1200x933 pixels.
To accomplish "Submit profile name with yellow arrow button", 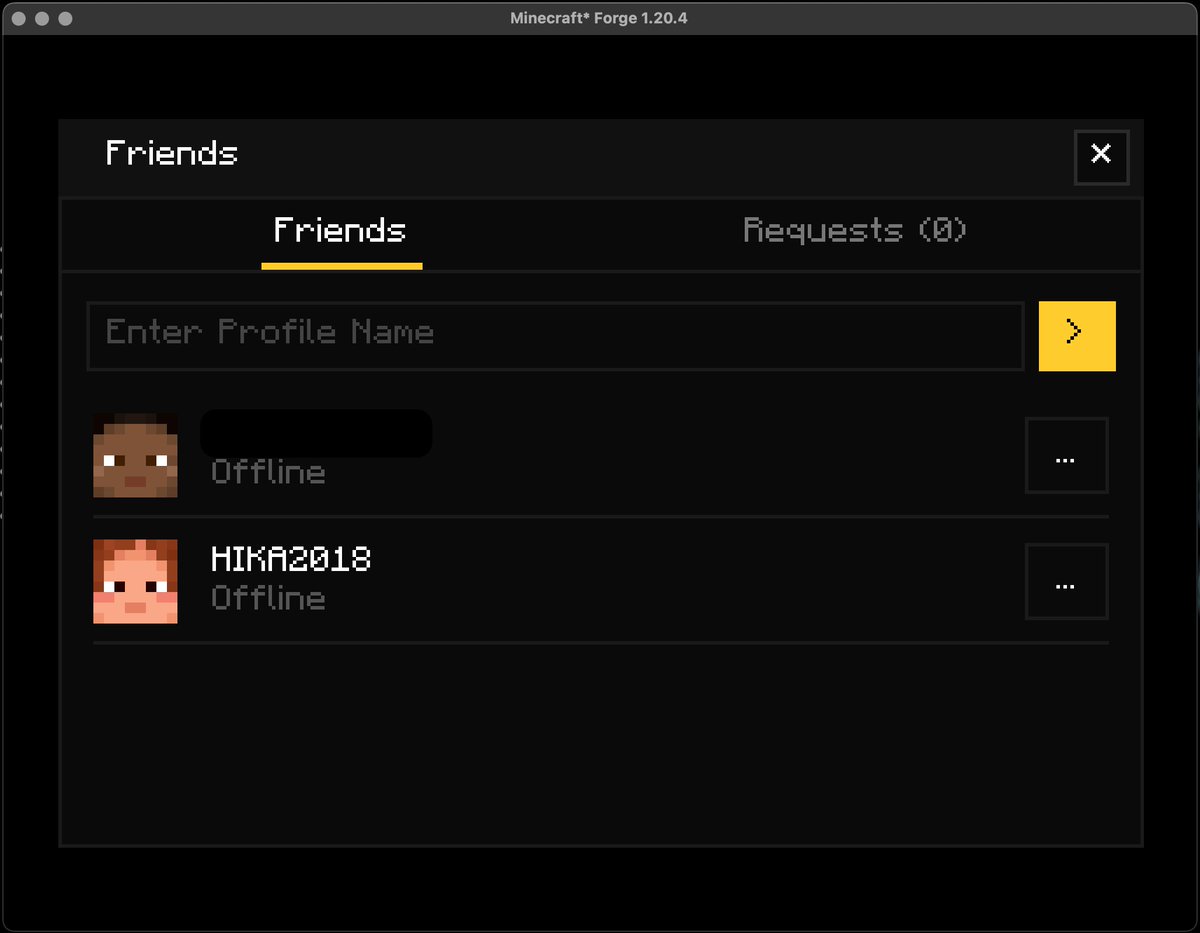I will [1077, 336].
